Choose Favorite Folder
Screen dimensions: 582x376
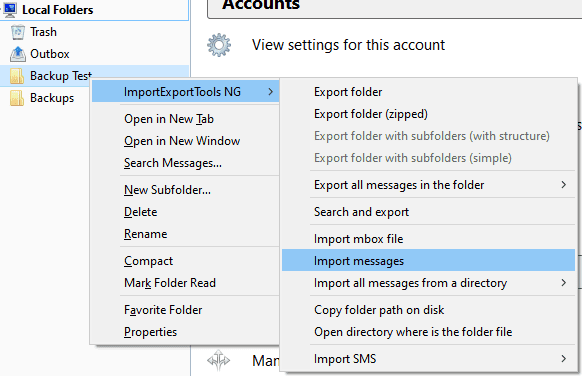[x=186, y=310]
